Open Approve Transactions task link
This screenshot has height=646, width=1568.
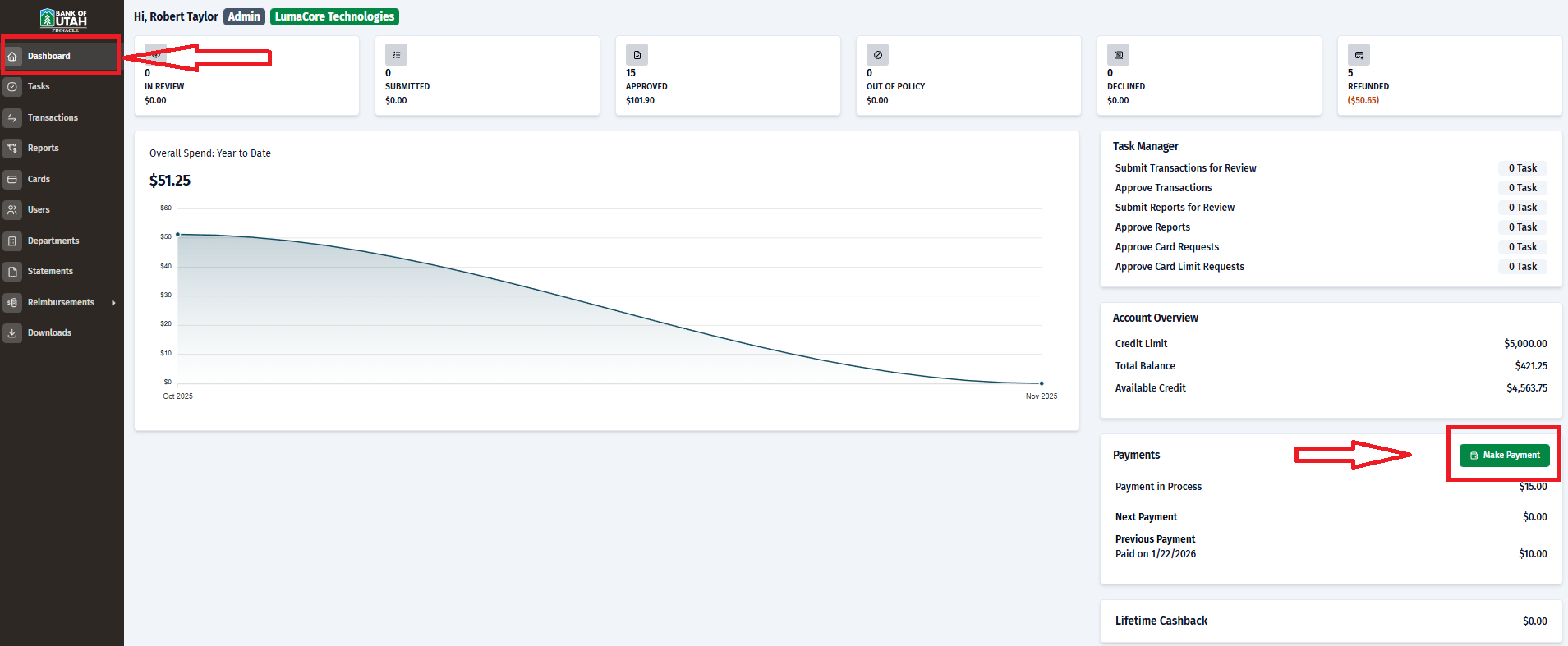click(x=1163, y=188)
